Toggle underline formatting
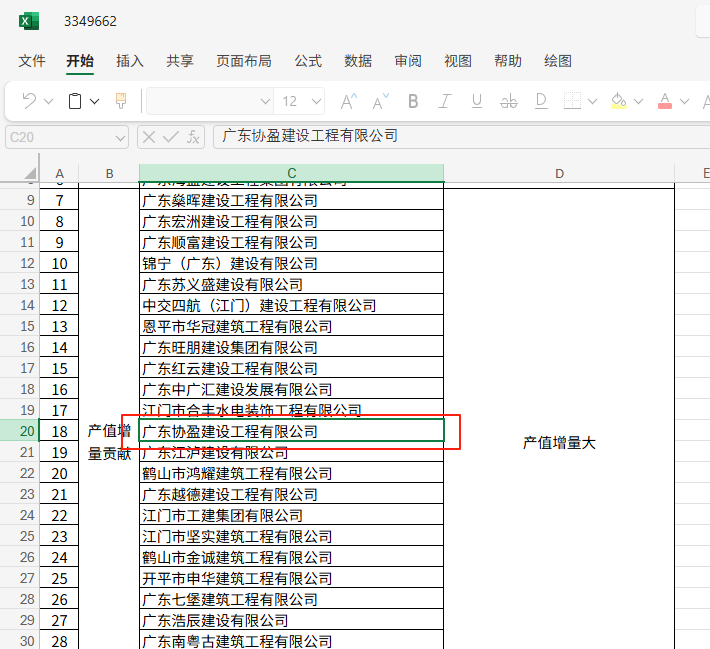The image size is (710, 649). [477, 101]
